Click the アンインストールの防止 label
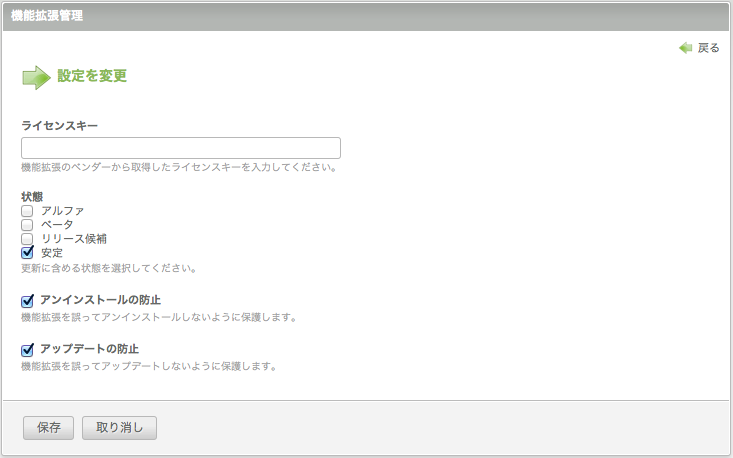 [x=101, y=300]
